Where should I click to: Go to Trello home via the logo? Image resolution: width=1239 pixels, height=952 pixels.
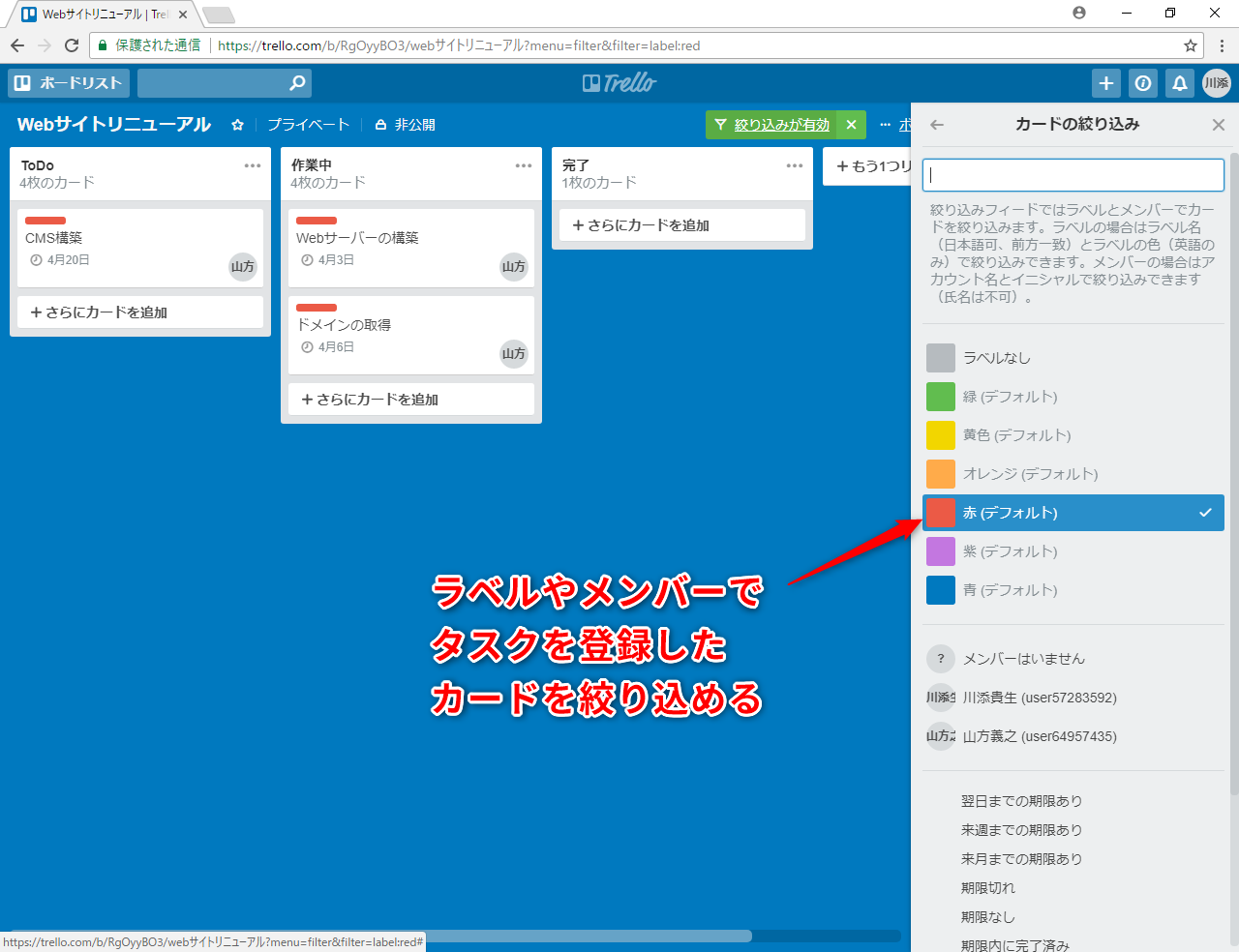coord(619,83)
